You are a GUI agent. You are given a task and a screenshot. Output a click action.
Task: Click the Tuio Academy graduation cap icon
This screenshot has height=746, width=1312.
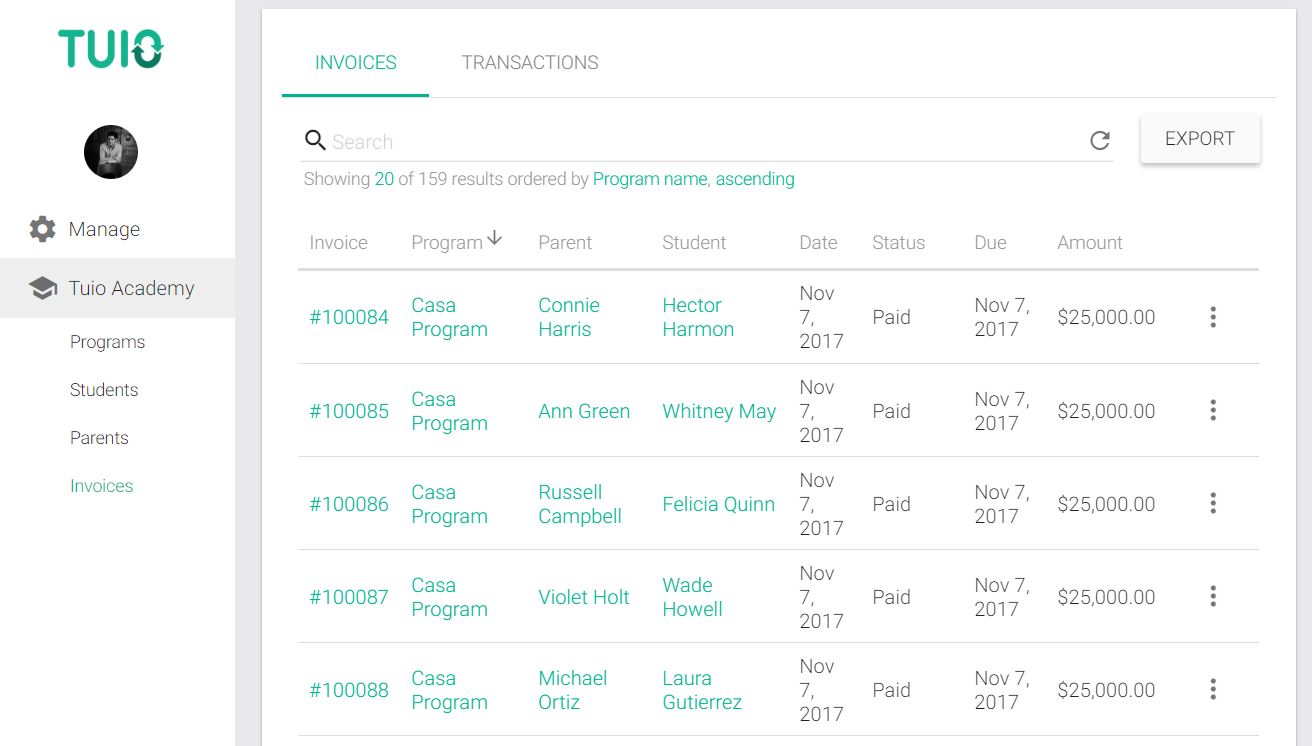42,288
